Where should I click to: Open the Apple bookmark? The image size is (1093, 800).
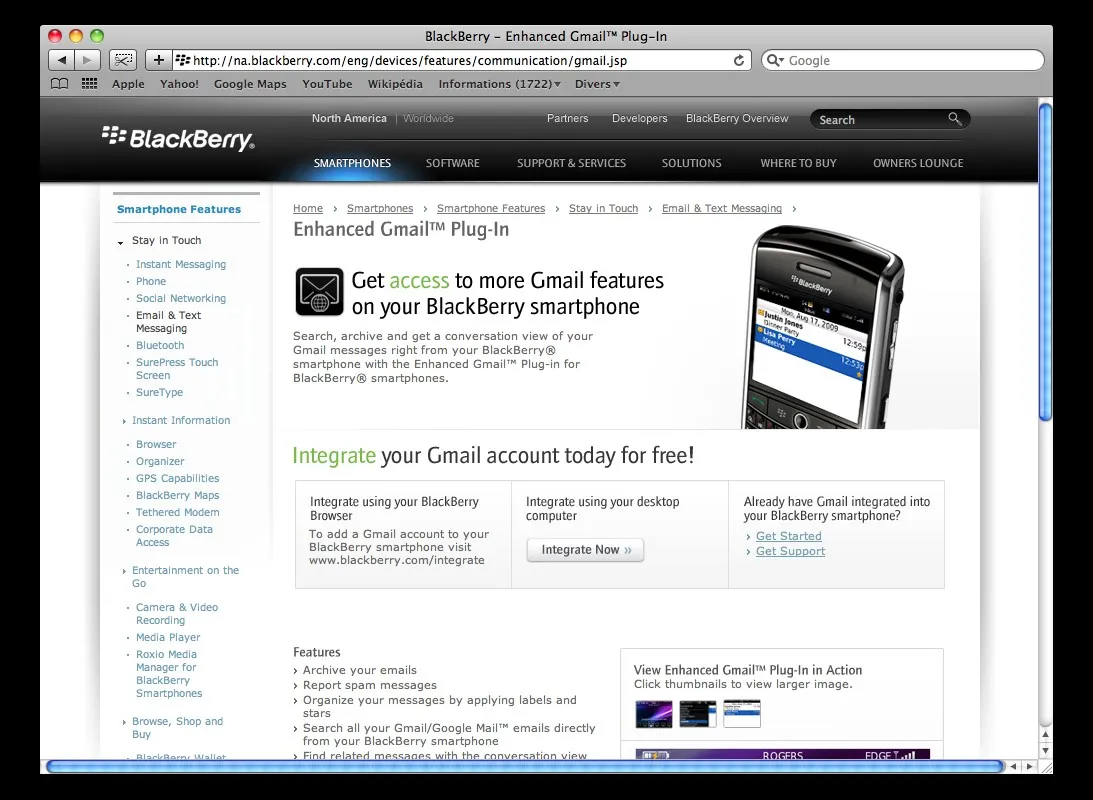128,84
